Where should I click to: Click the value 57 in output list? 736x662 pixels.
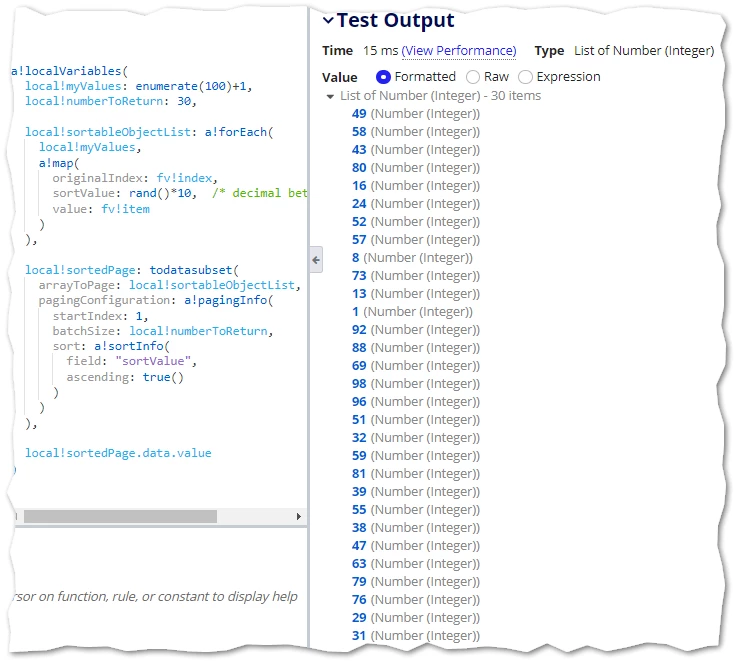(x=359, y=239)
